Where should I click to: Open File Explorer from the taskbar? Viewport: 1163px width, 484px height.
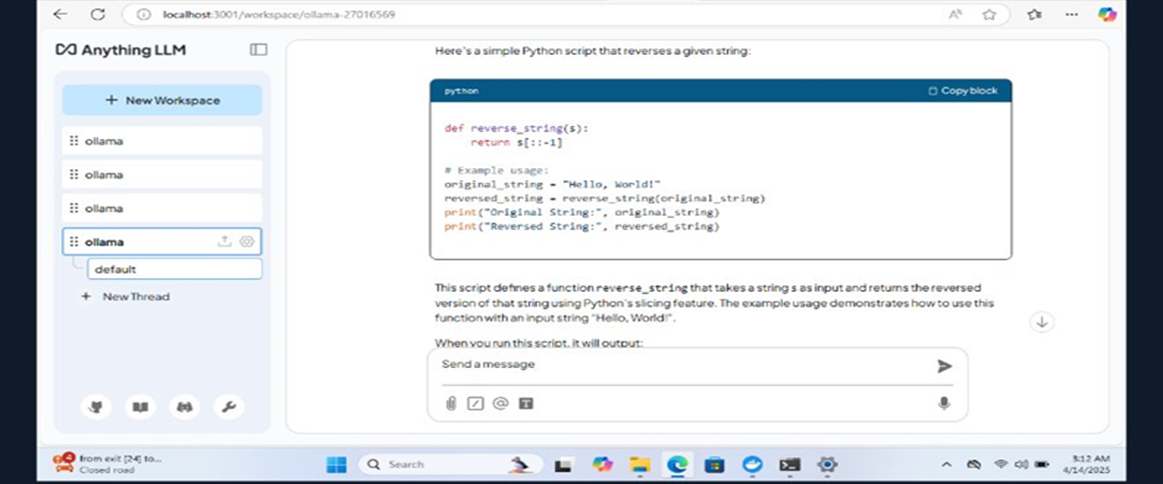click(639, 465)
